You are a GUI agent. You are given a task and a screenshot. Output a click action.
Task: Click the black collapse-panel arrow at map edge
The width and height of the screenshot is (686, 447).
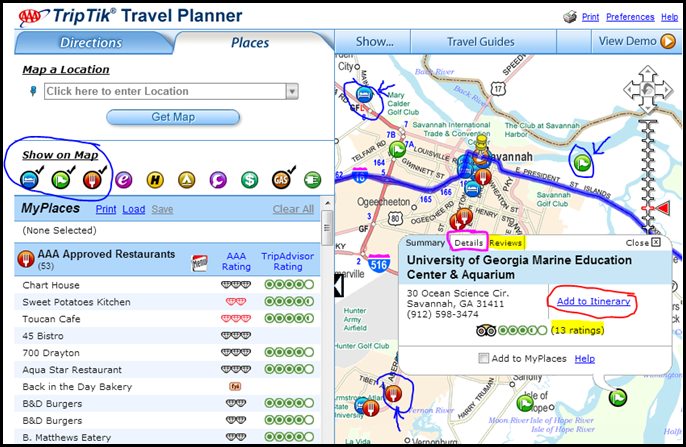tap(339, 286)
